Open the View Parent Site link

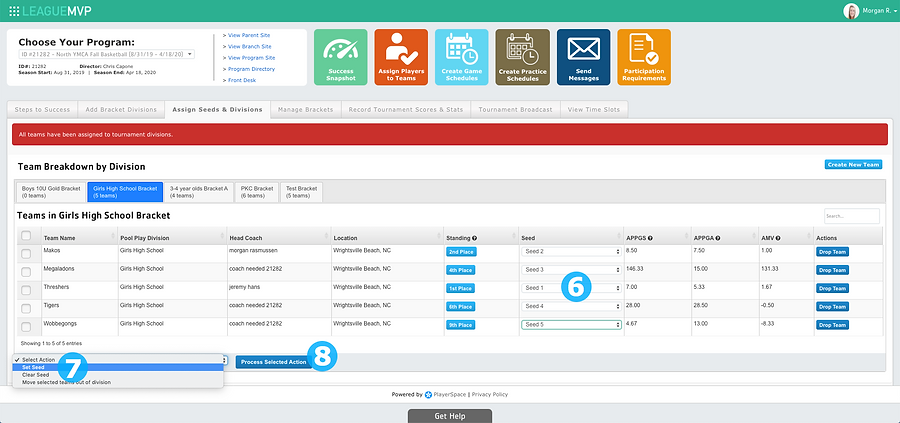249,36
